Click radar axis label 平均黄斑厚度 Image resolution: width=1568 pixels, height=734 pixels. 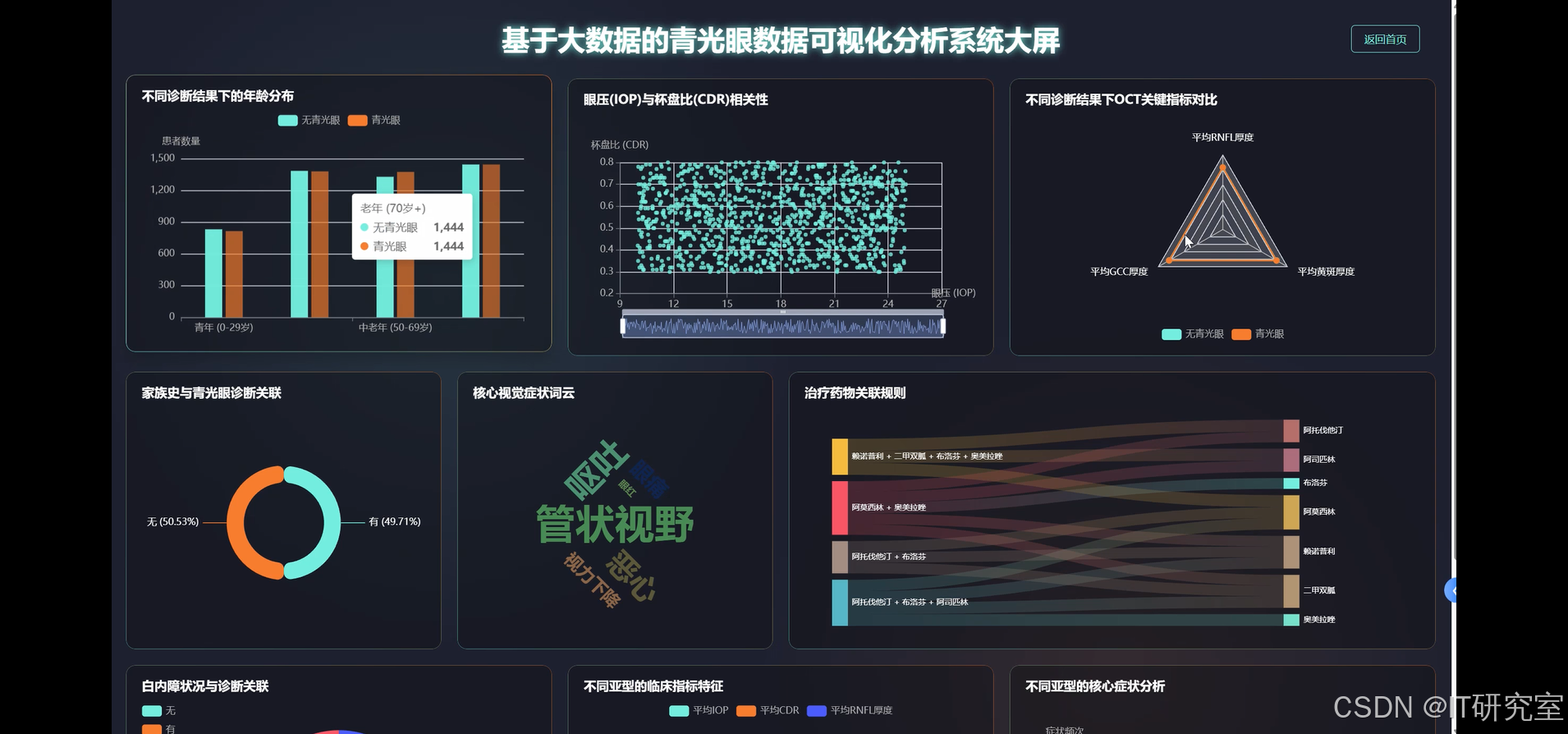1326,272
